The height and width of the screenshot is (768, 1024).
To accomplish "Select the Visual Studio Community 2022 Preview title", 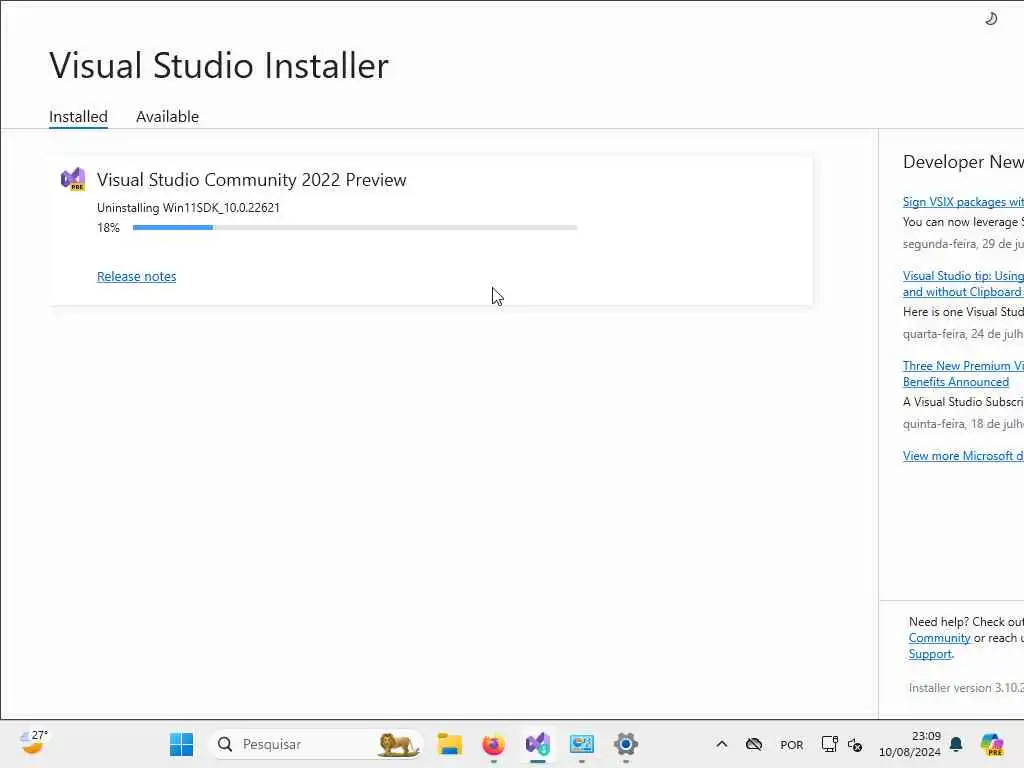I will pyautogui.click(x=251, y=180).
